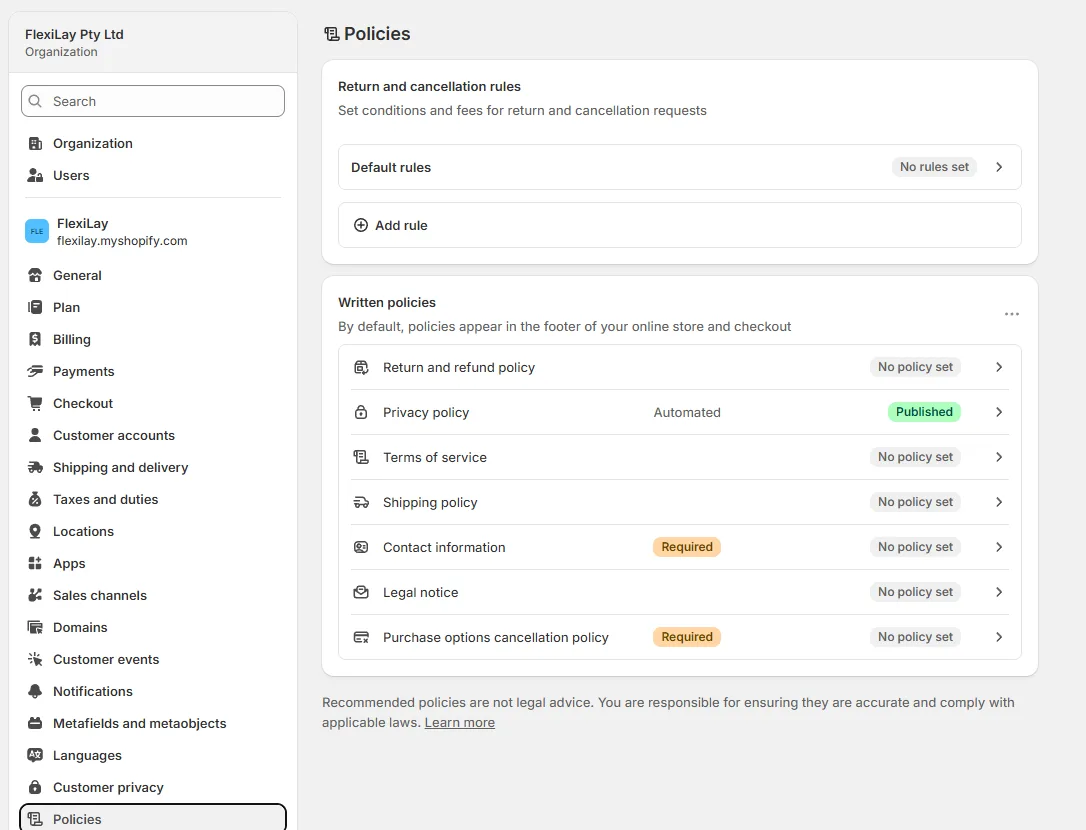The width and height of the screenshot is (1086, 830).
Task: Click the Privacy policy lock icon
Action: [361, 412]
